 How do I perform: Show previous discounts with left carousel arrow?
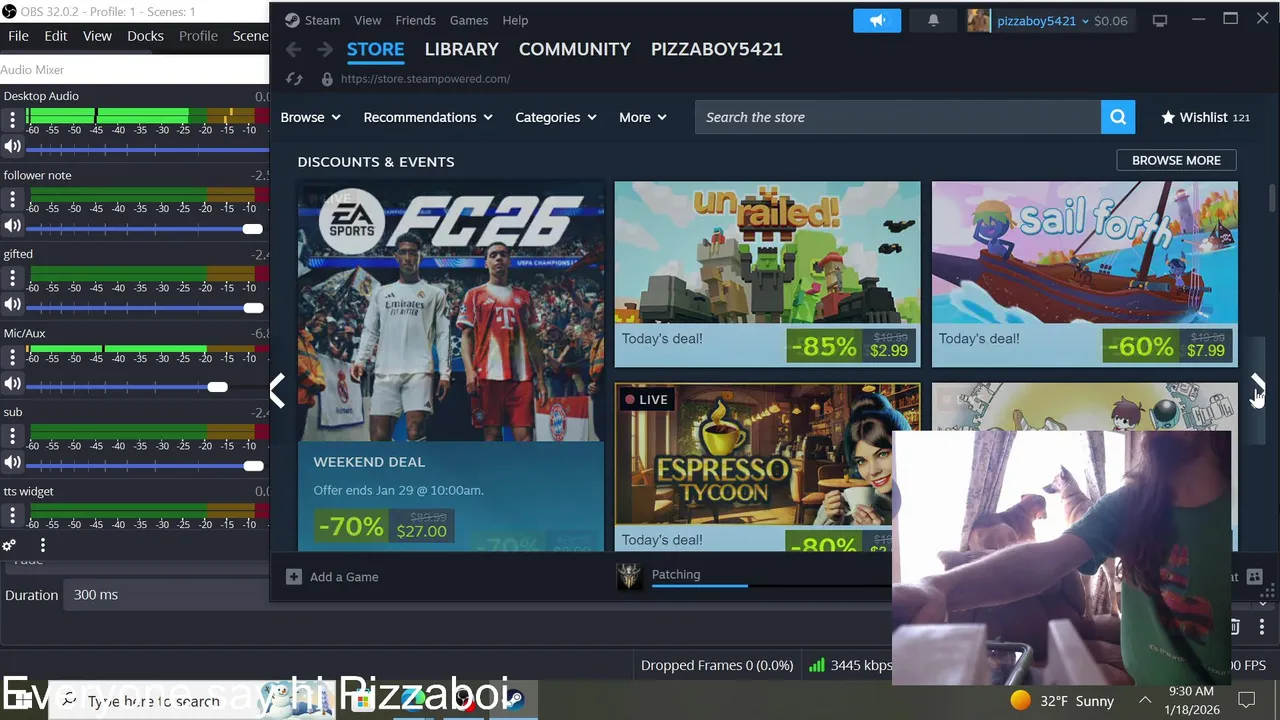(279, 390)
